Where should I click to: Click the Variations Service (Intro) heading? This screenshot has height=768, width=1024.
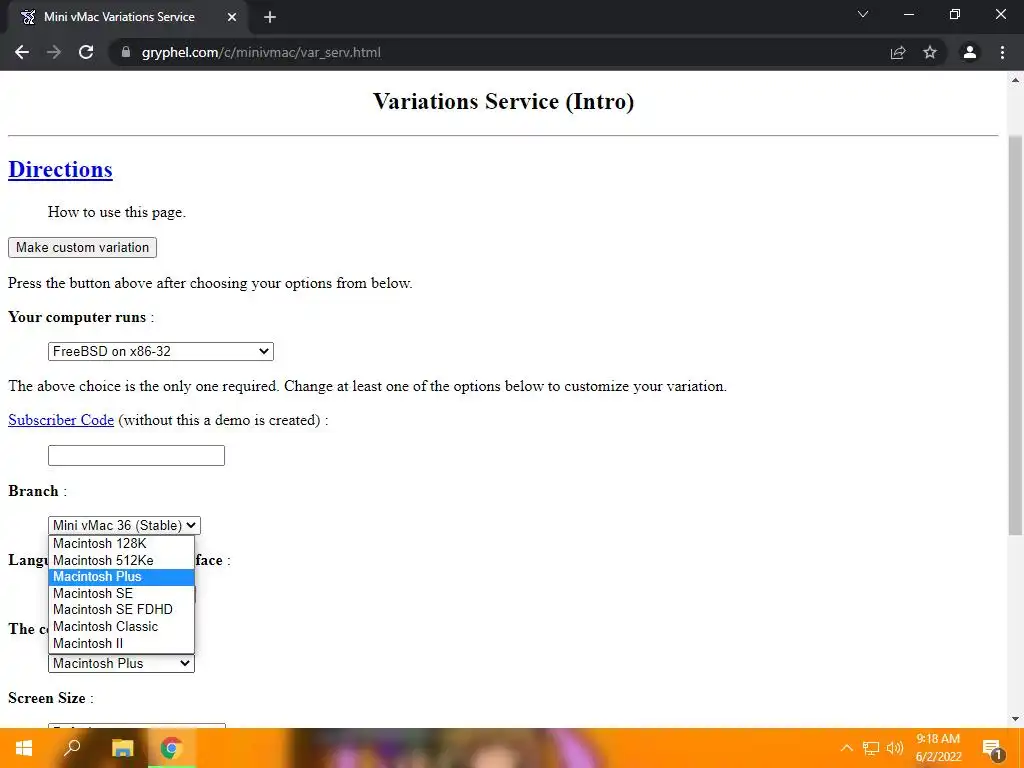point(504,102)
